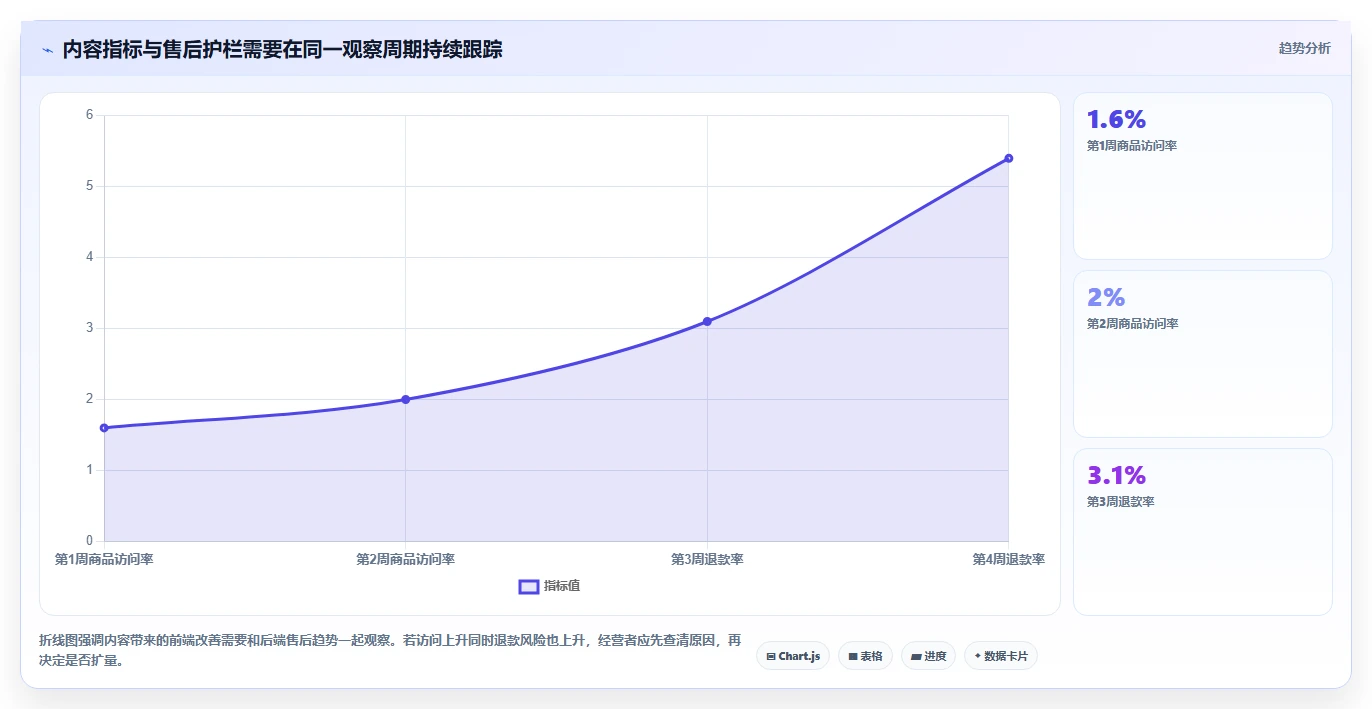This screenshot has width=1372, height=709.
Task: Click the 1.6% value in the first stat card
Action: coord(1116,119)
